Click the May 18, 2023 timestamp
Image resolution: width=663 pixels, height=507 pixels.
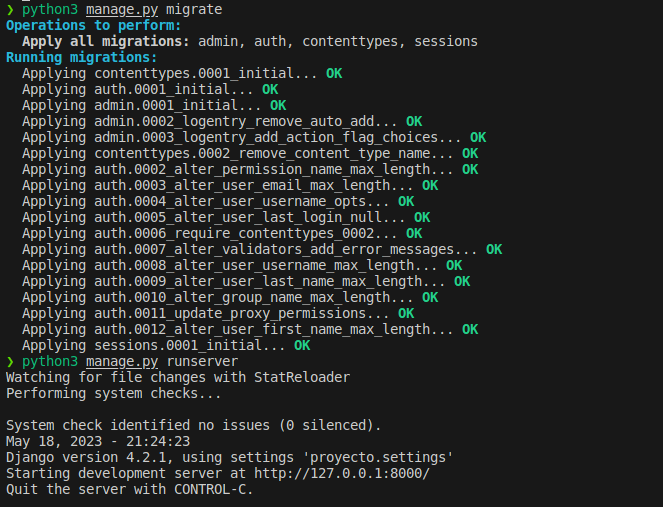click(98, 441)
